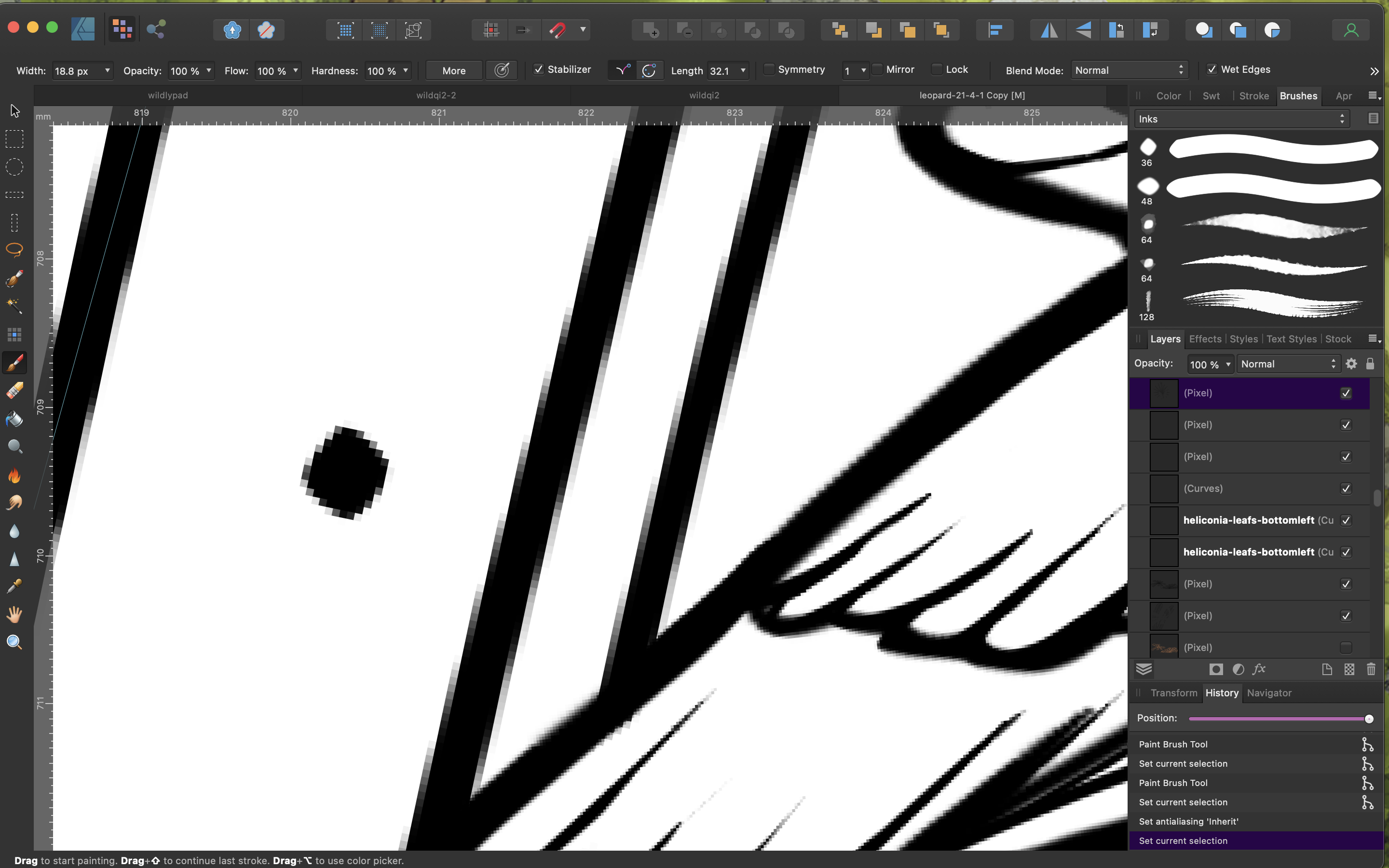This screenshot has height=868, width=1389.
Task: Open the brush Width dropdown
Action: pos(108,70)
